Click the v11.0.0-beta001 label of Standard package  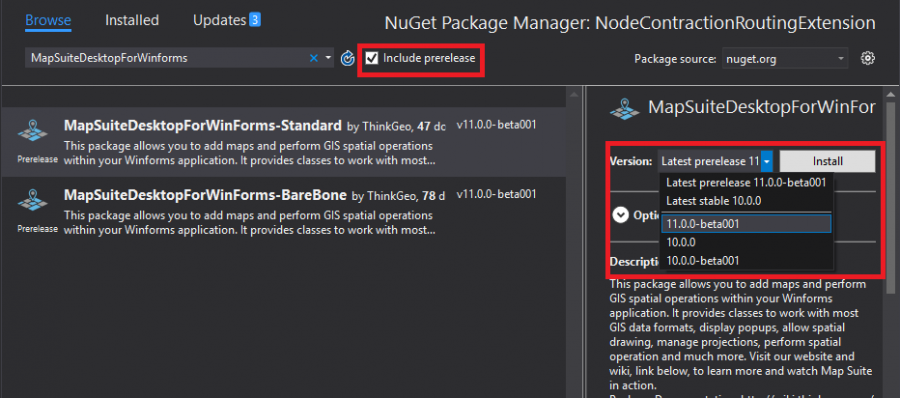tap(496, 125)
